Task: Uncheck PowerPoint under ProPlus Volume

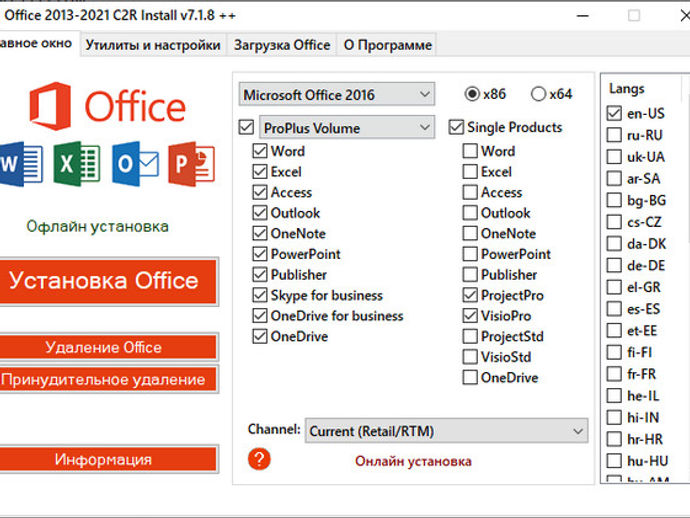Action: [260, 254]
